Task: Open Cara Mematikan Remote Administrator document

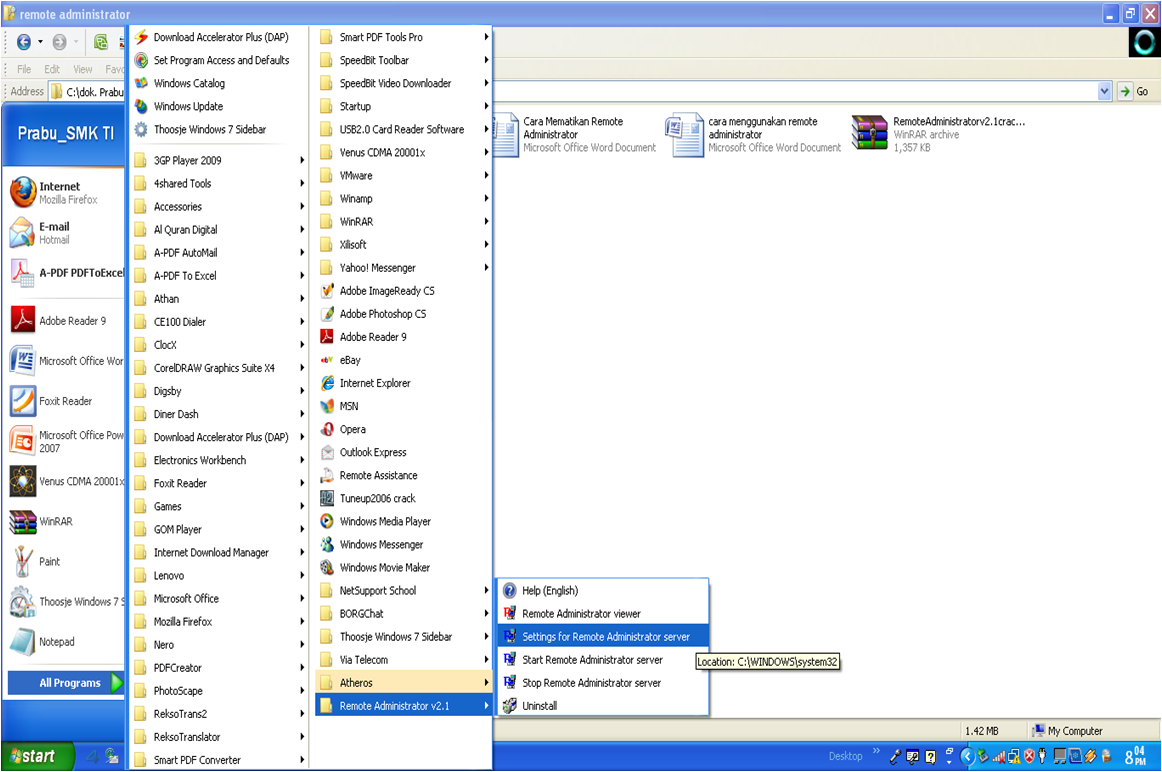Action: (574, 134)
